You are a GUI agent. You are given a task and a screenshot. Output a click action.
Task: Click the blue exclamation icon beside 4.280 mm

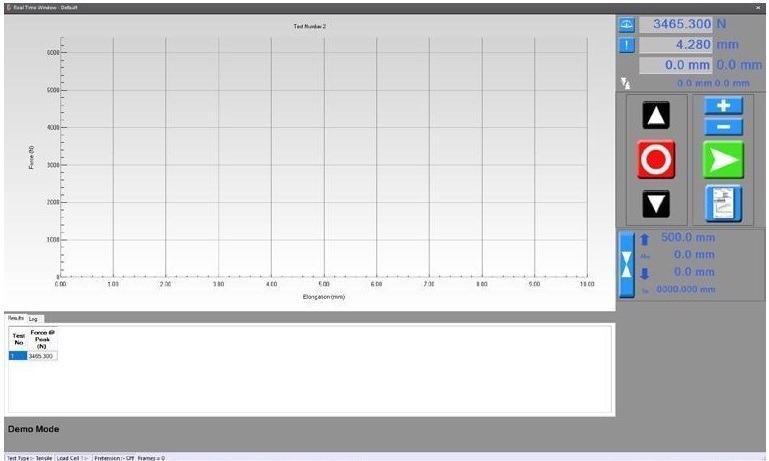pos(626,45)
